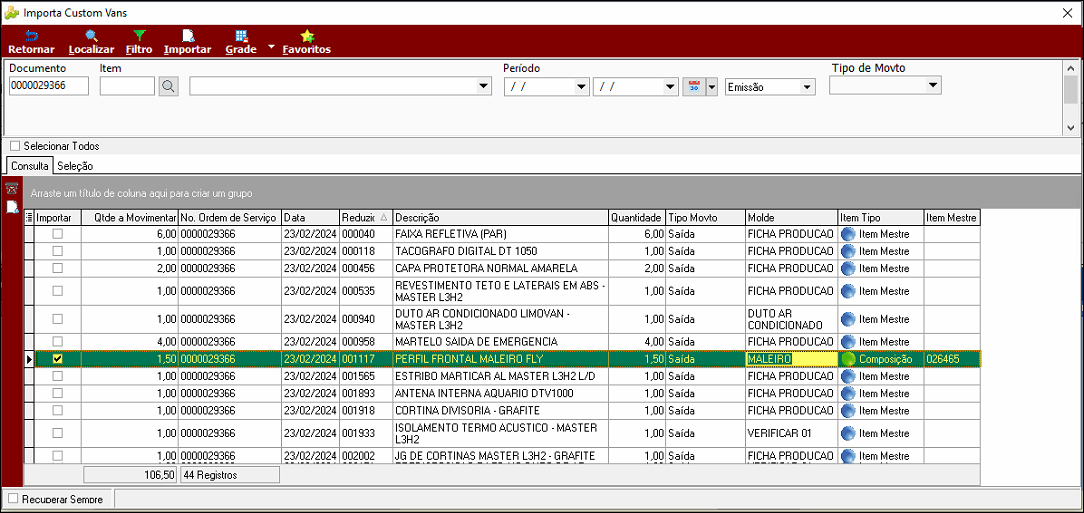Click the Documento input field
The height and width of the screenshot is (513, 1084).
click(x=49, y=86)
